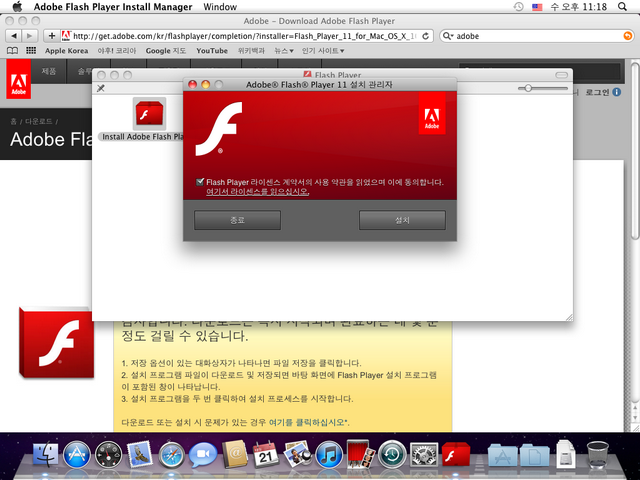
Task: Select Install Adobe Flash Player package icon
Action: [149, 114]
